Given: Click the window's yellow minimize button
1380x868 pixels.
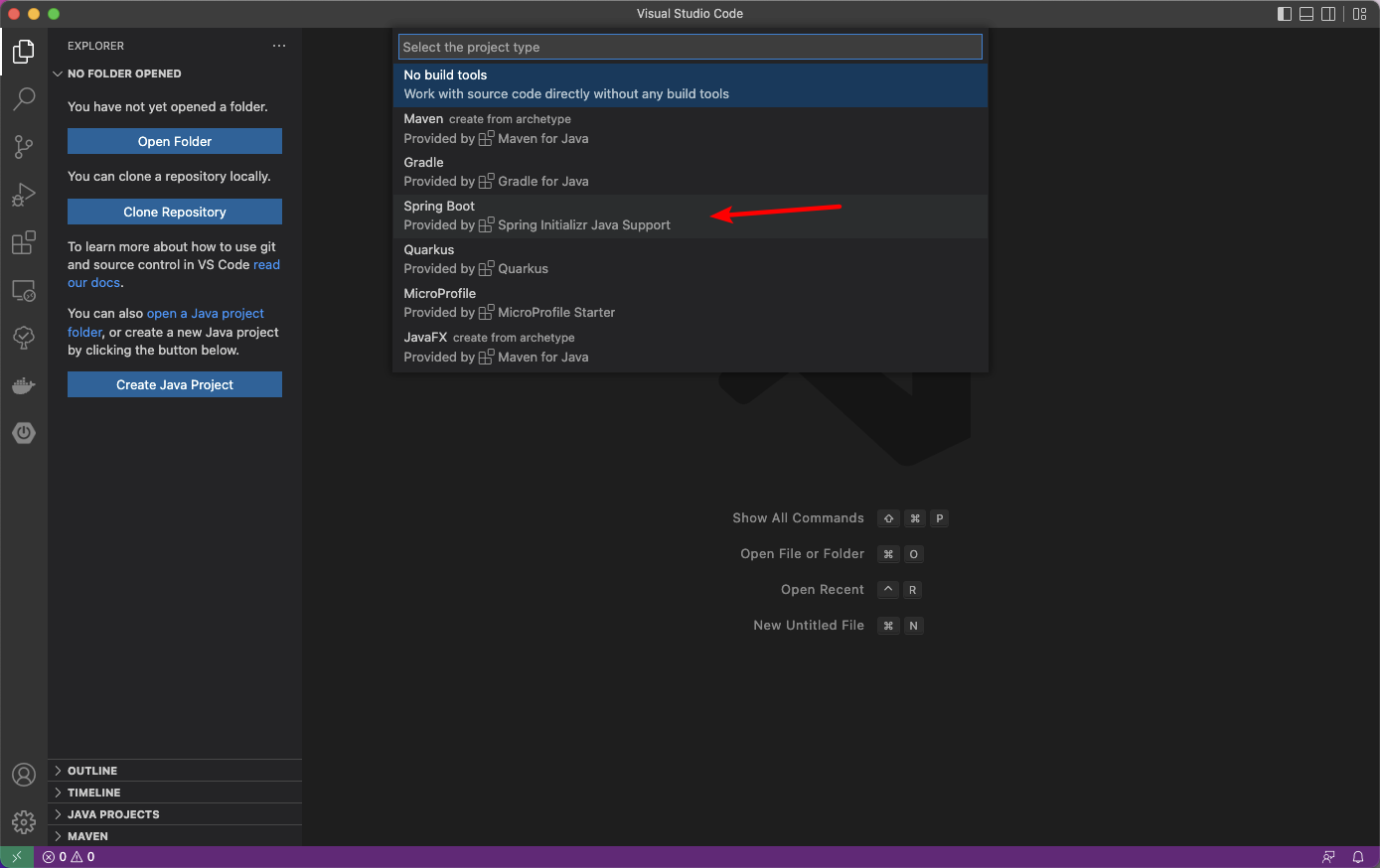Looking at the screenshot, I should pyautogui.click(x=34, y=14).
